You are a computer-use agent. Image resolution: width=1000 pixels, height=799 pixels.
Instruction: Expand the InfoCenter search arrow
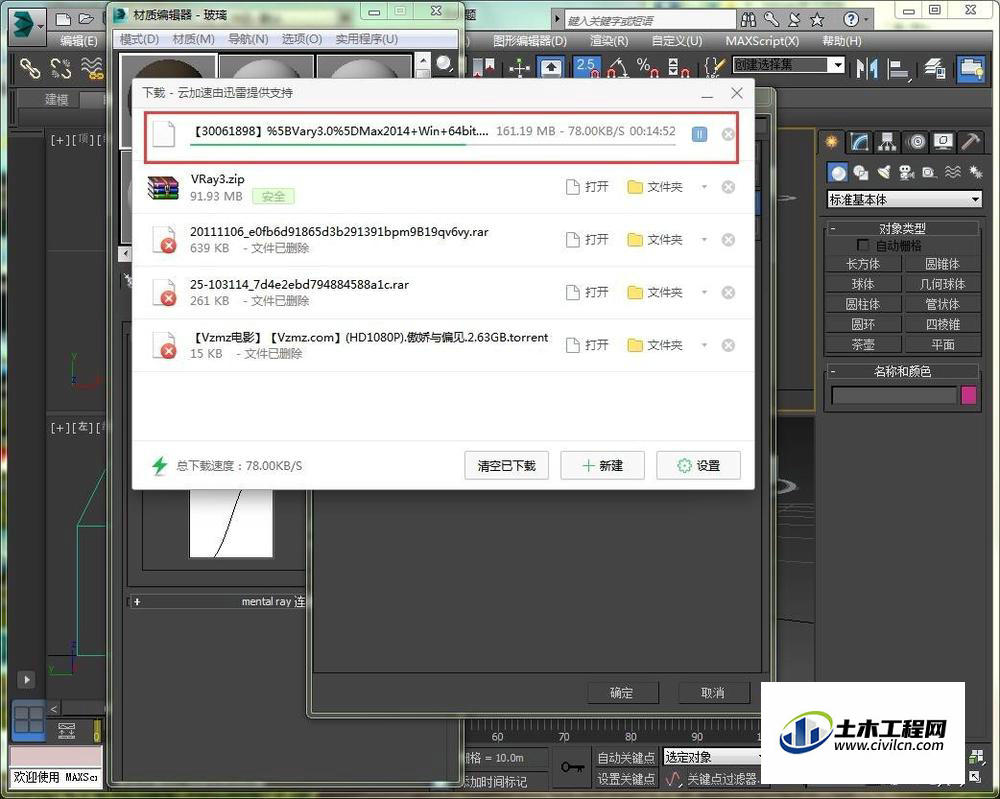pos(557,20)
